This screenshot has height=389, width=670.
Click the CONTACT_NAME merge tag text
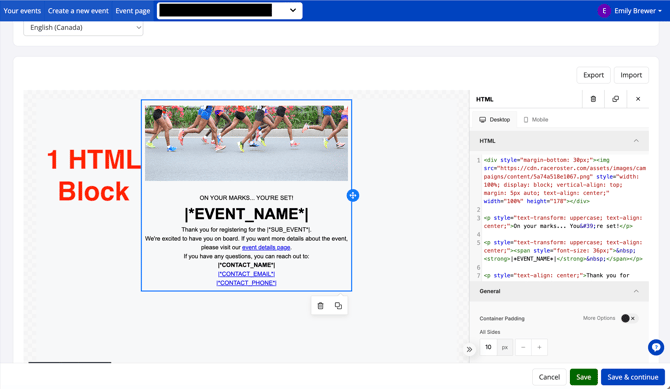[x=247, y=265]
